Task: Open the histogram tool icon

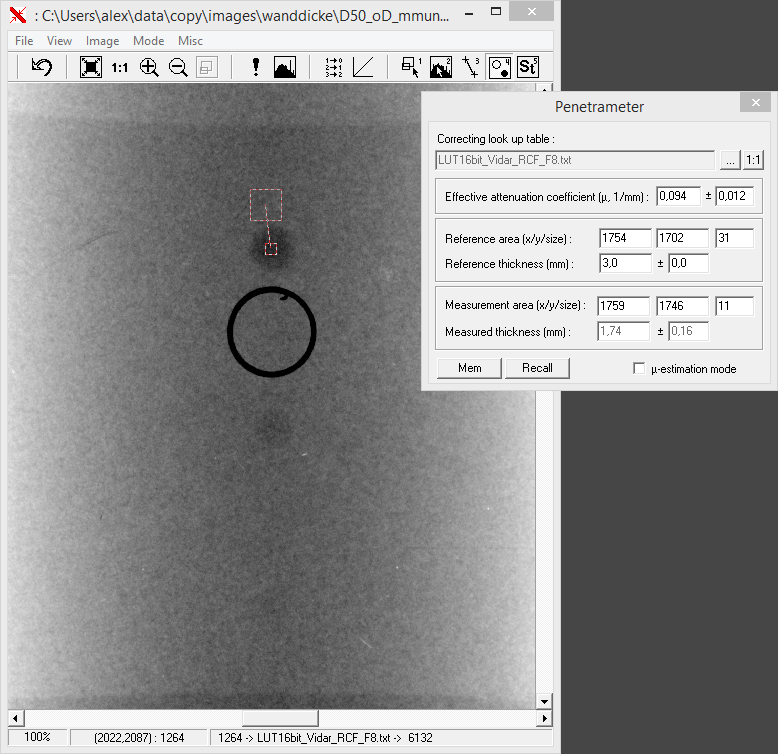Action: (x=285, y=67)
